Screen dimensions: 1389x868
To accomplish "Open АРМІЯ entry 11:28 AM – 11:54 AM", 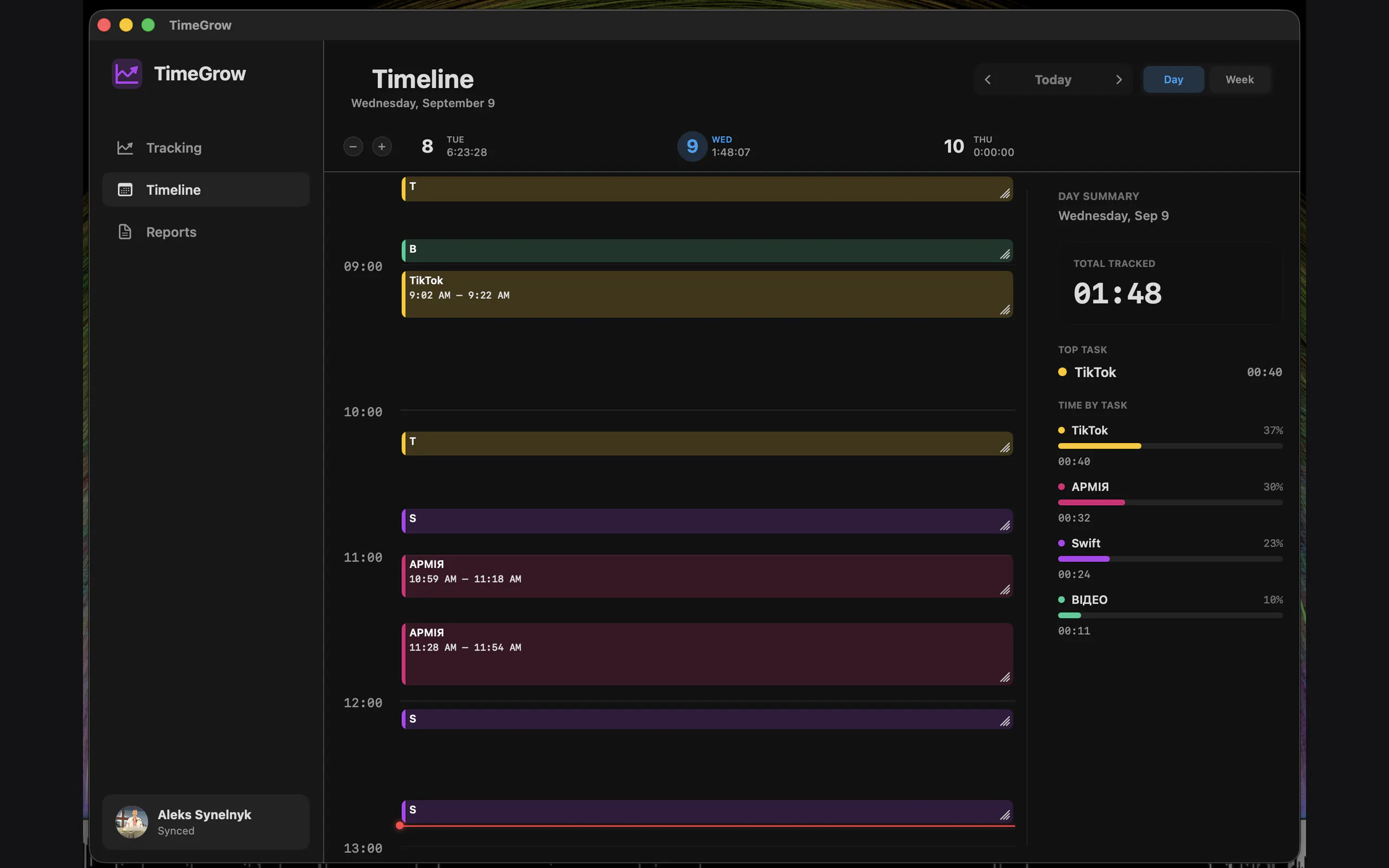I will (x=707, y=654).
